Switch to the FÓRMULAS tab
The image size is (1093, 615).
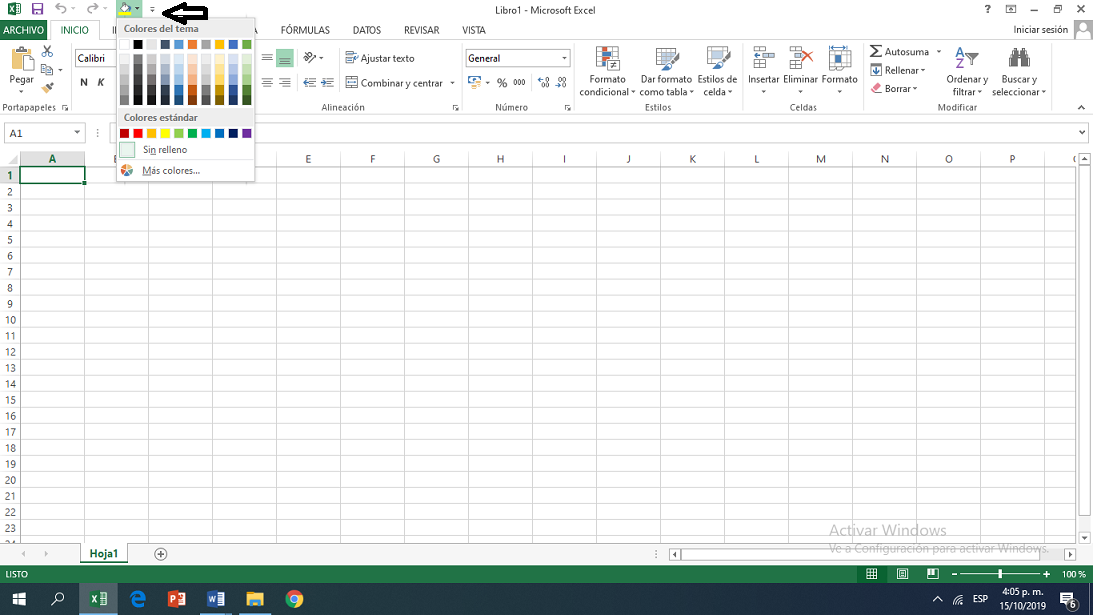pyautogui.click(x=305, y=30)
